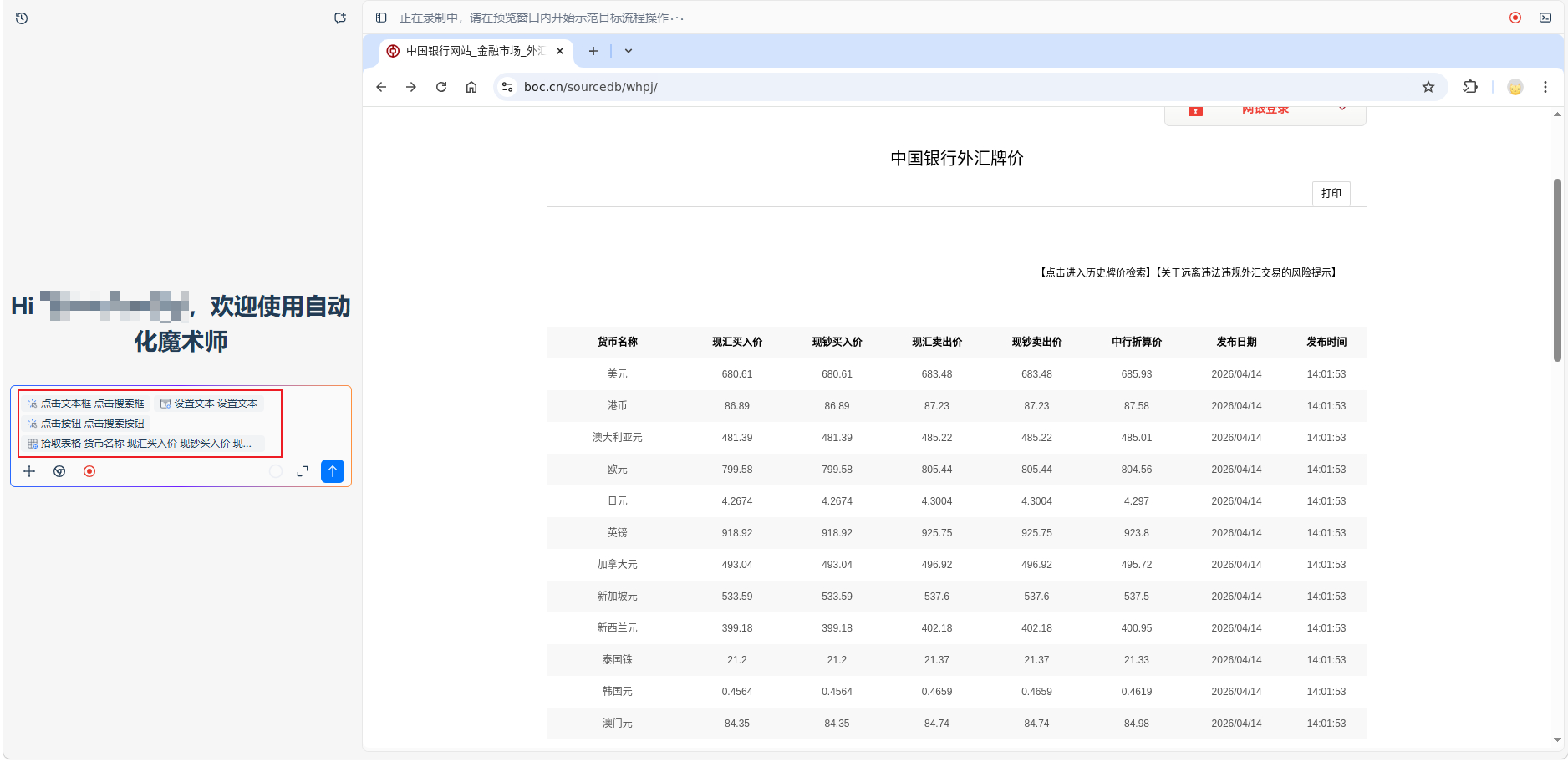
Task: Click the scrollbar up arrow
Action: click(1557, 114)
